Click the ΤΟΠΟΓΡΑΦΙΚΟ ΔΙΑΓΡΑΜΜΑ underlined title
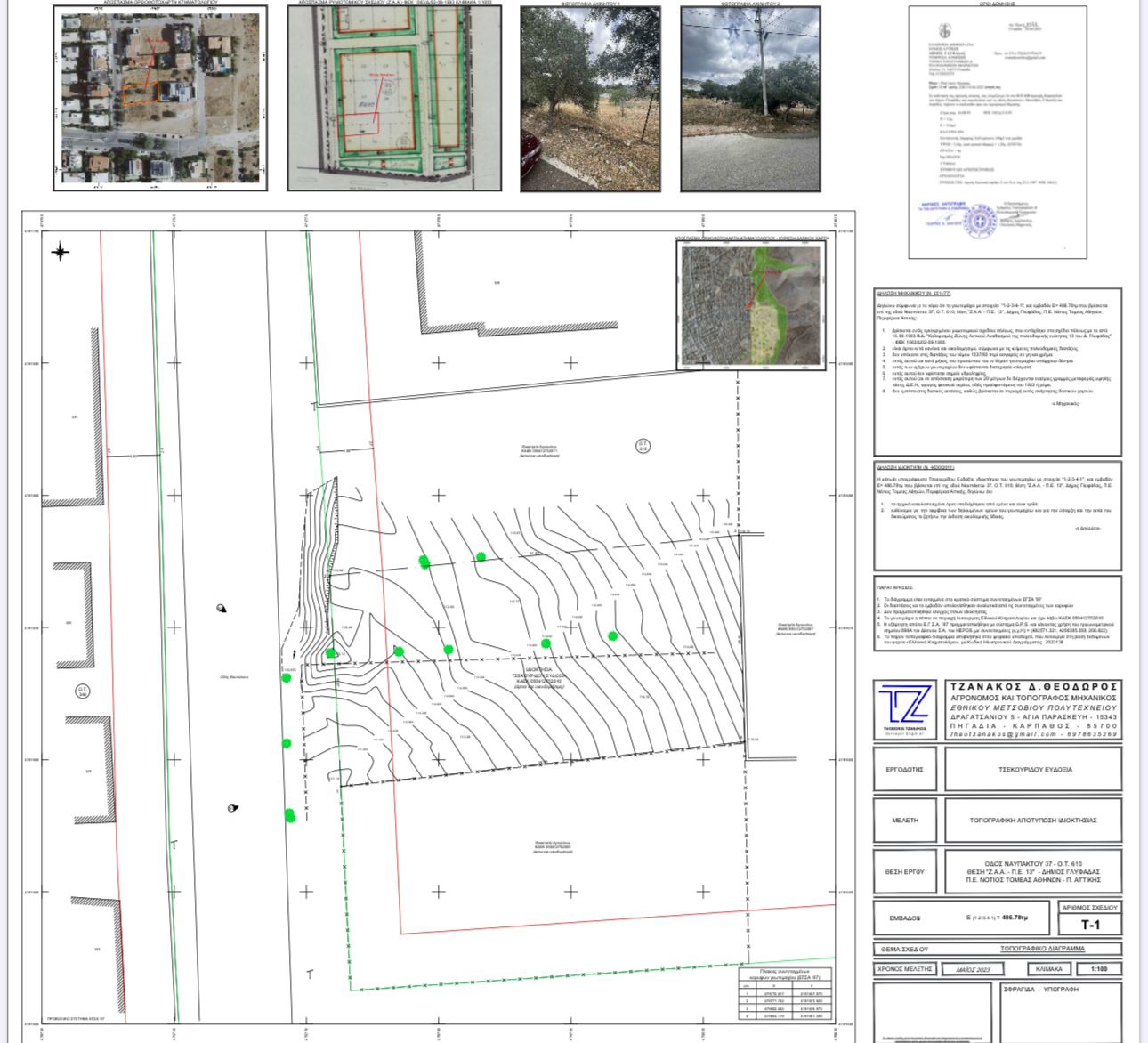The image size is (1148, 1043). [1042, 949]
